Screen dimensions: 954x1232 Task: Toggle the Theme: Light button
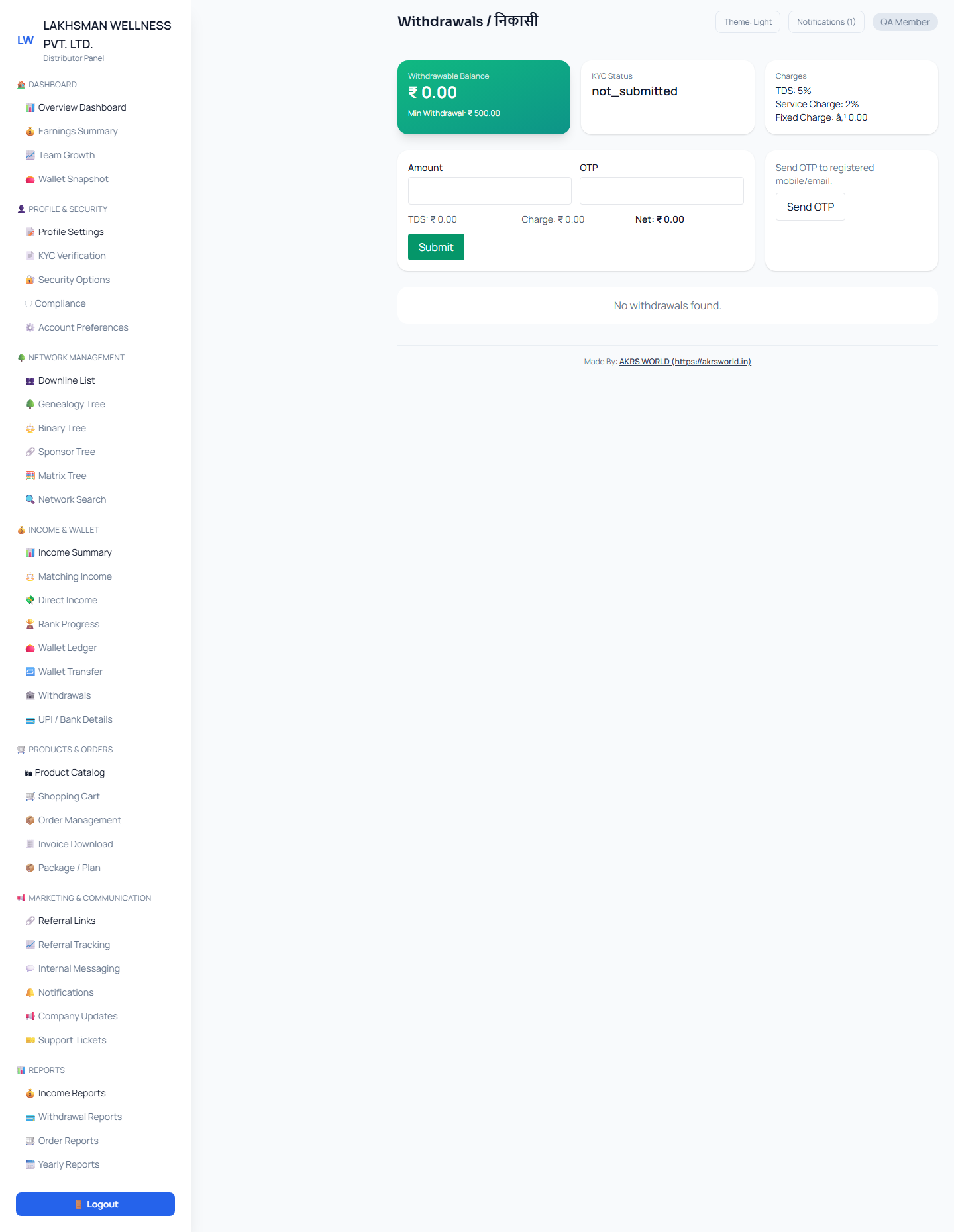pyautogui.click(x=747, y=22)
